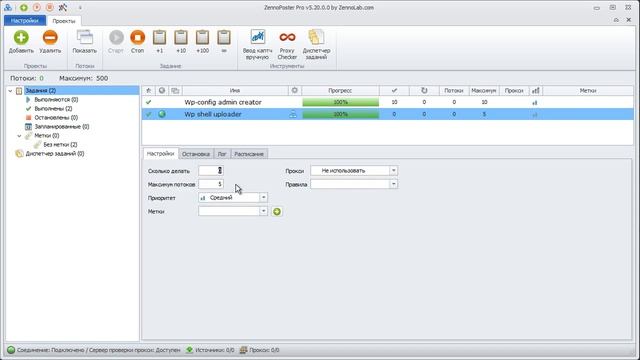Sort by the Прогресс column header
The height and width of the screenshot is (360, 640).
pos(340,91)
